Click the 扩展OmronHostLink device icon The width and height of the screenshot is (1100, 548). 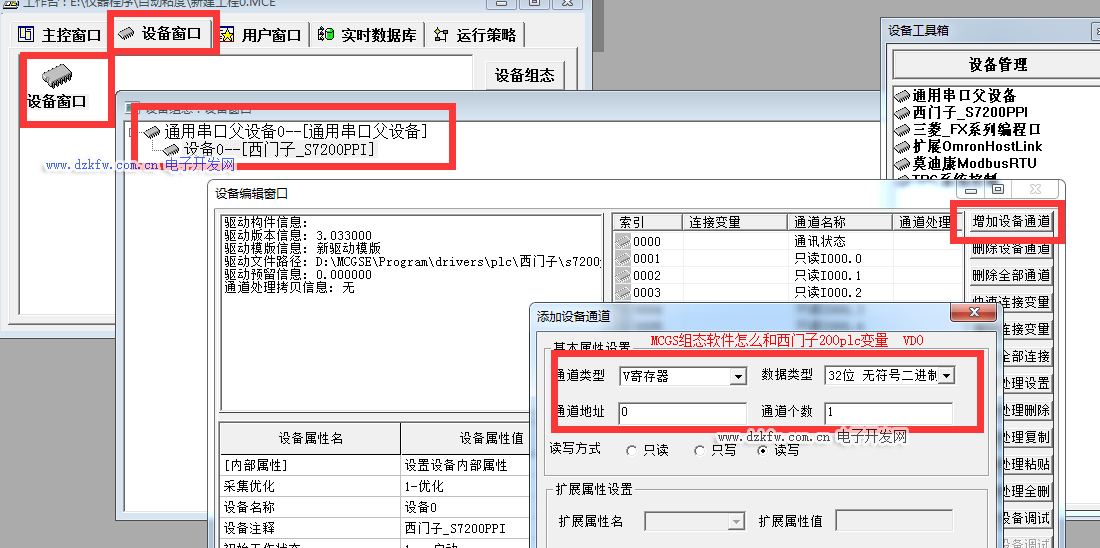902,146
